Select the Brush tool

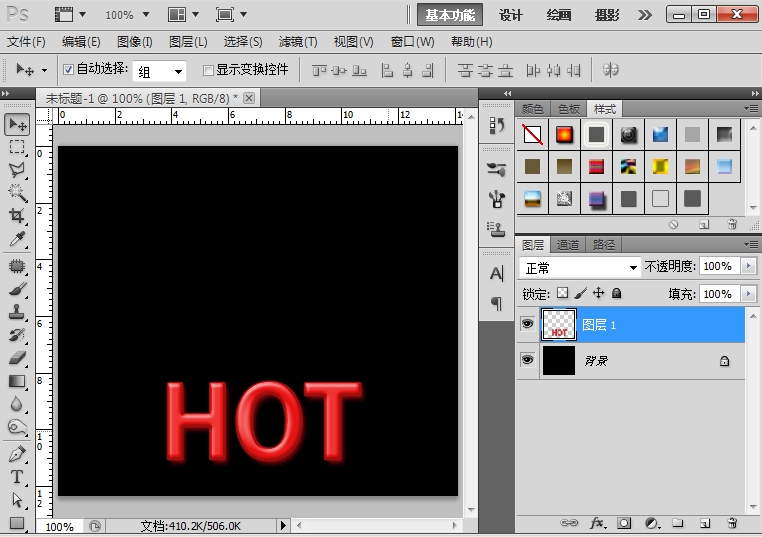click(17, 289)
